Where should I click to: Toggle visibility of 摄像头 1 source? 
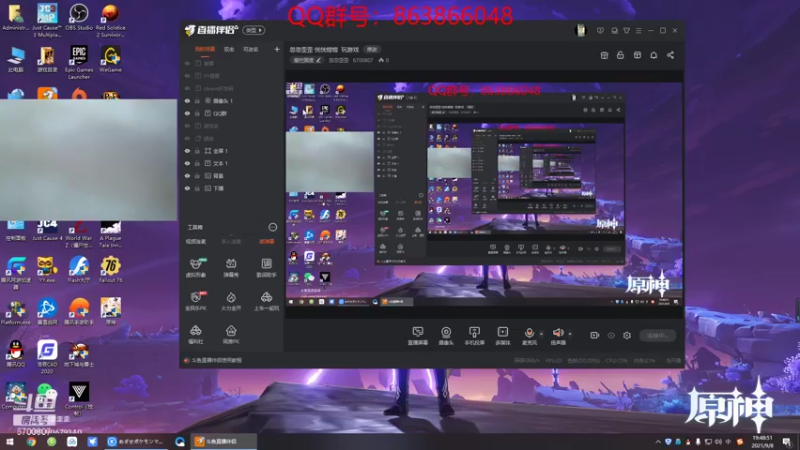coord(187,101)
